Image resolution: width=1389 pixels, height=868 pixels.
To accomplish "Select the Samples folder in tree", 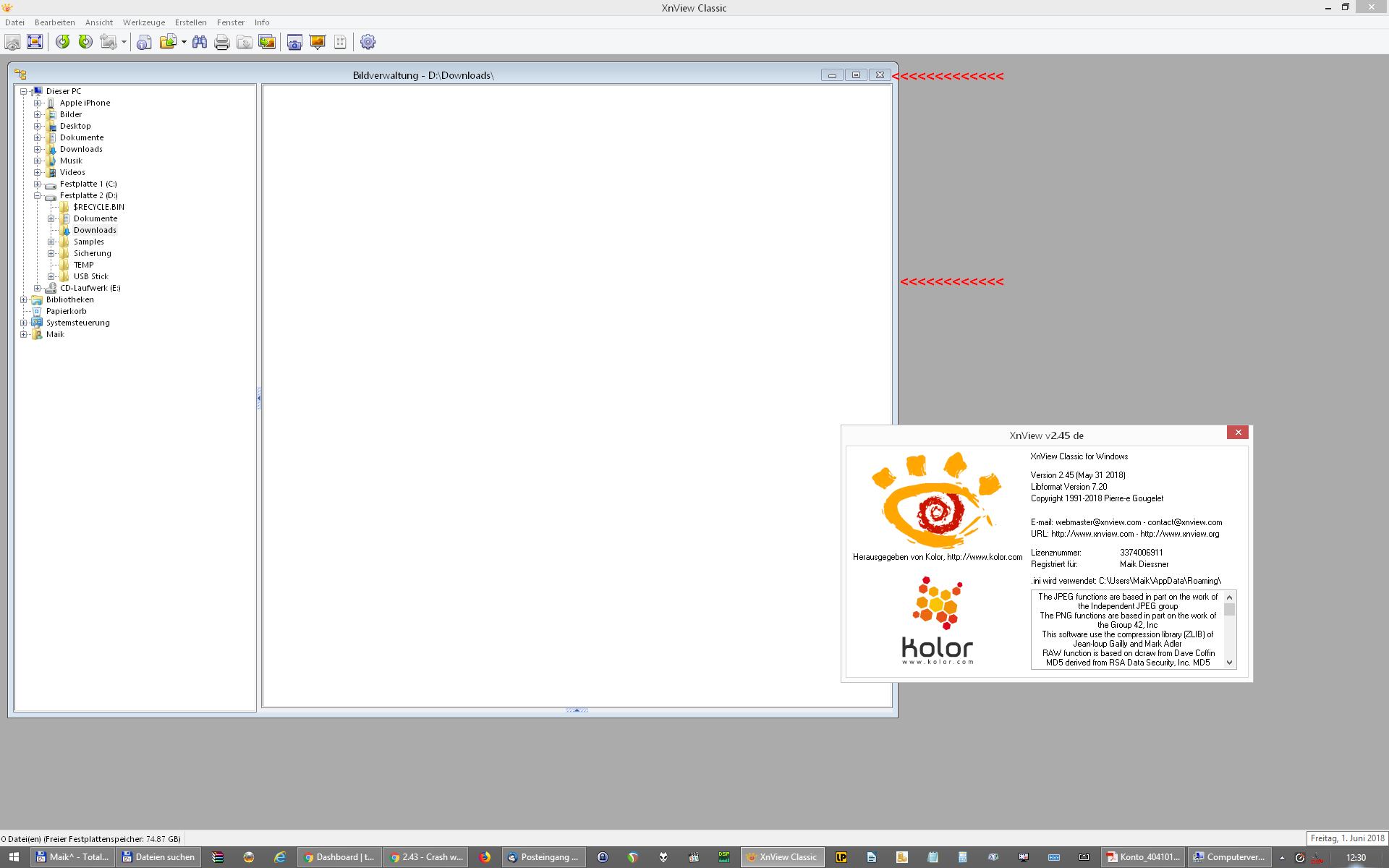I will tap(88, 242).
